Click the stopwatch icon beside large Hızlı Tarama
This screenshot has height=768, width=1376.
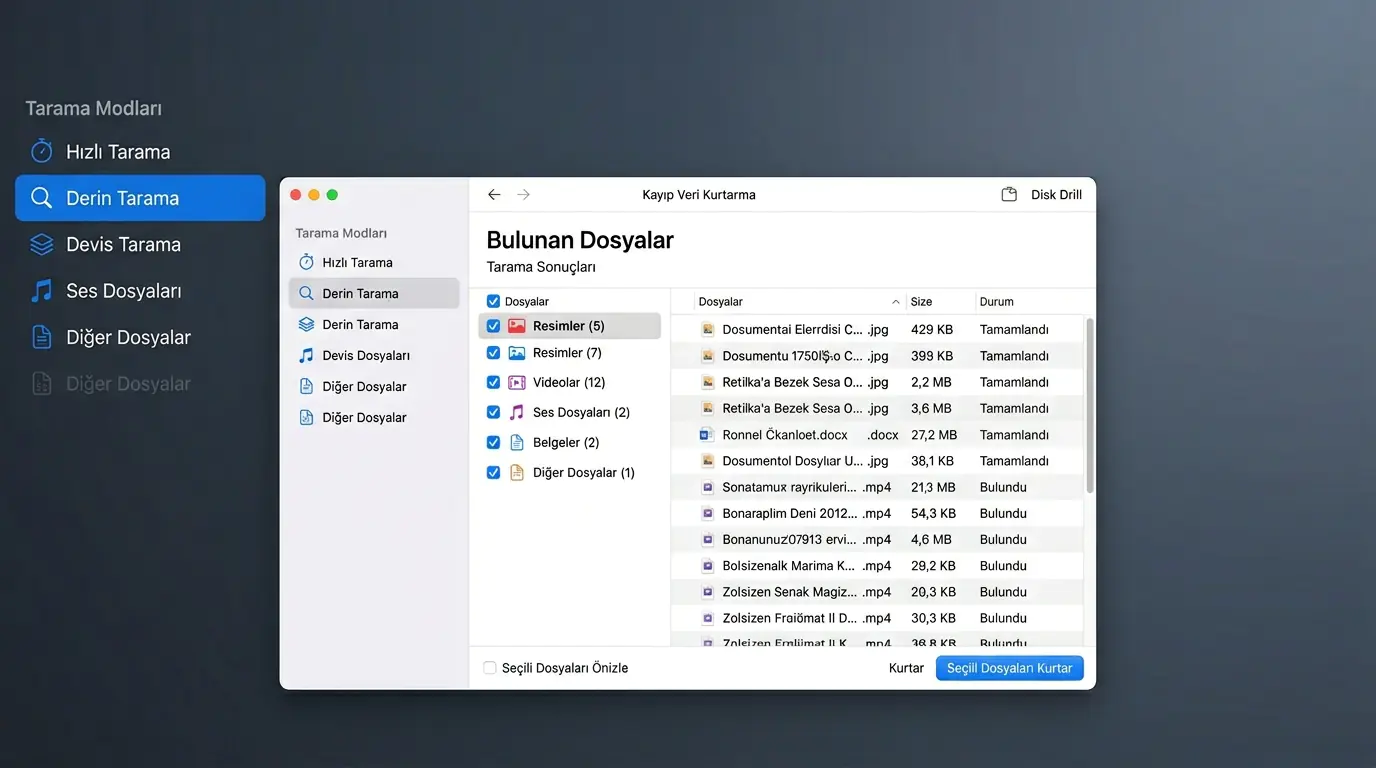click(41, 151)
